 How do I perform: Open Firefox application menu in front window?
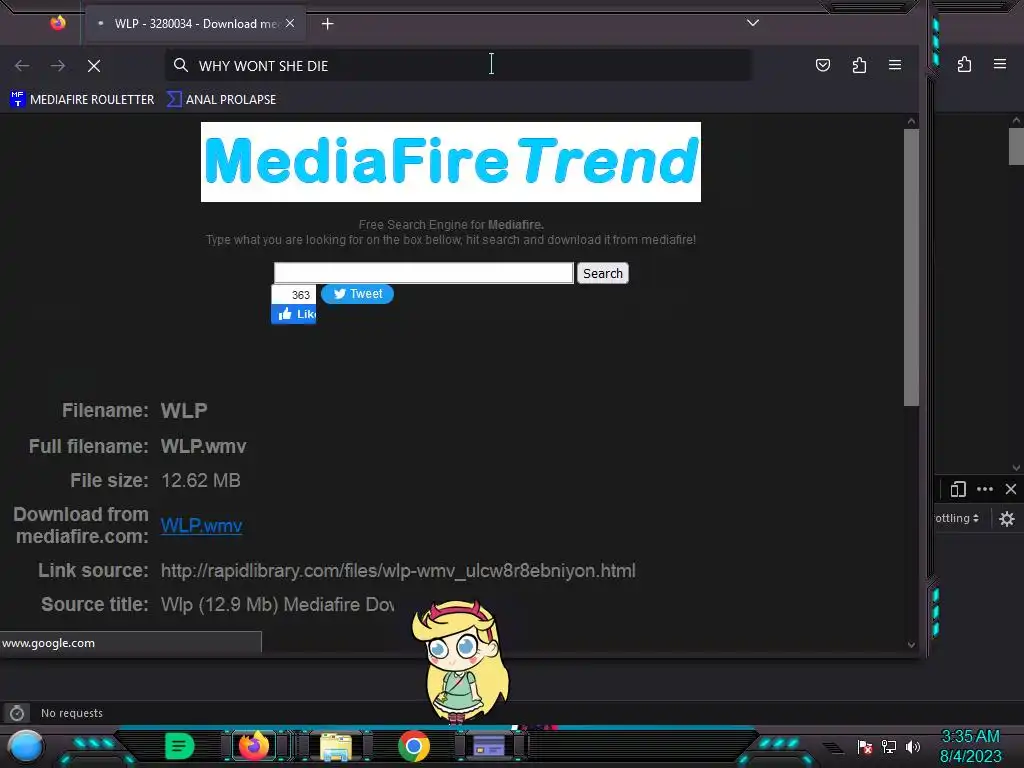point(895,65)
